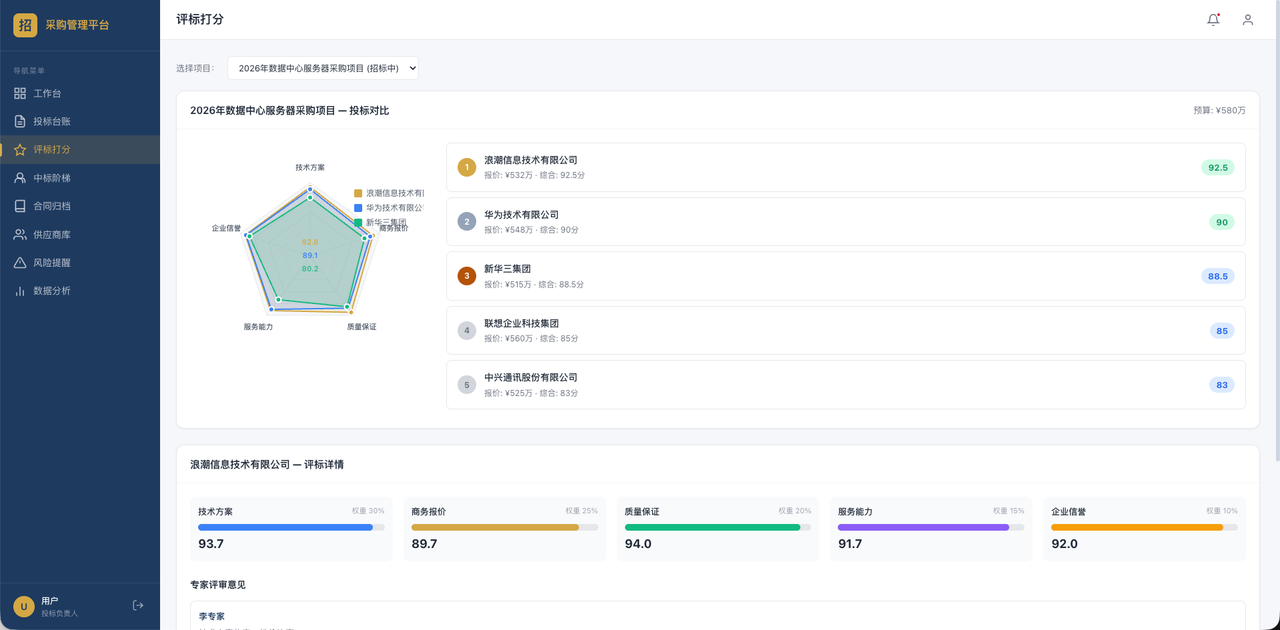Image resolution: width=1280 pixels, height=630 pixels.
Task: Click the 技术方案 blue progress bar
Action: (x=291, y=527)
